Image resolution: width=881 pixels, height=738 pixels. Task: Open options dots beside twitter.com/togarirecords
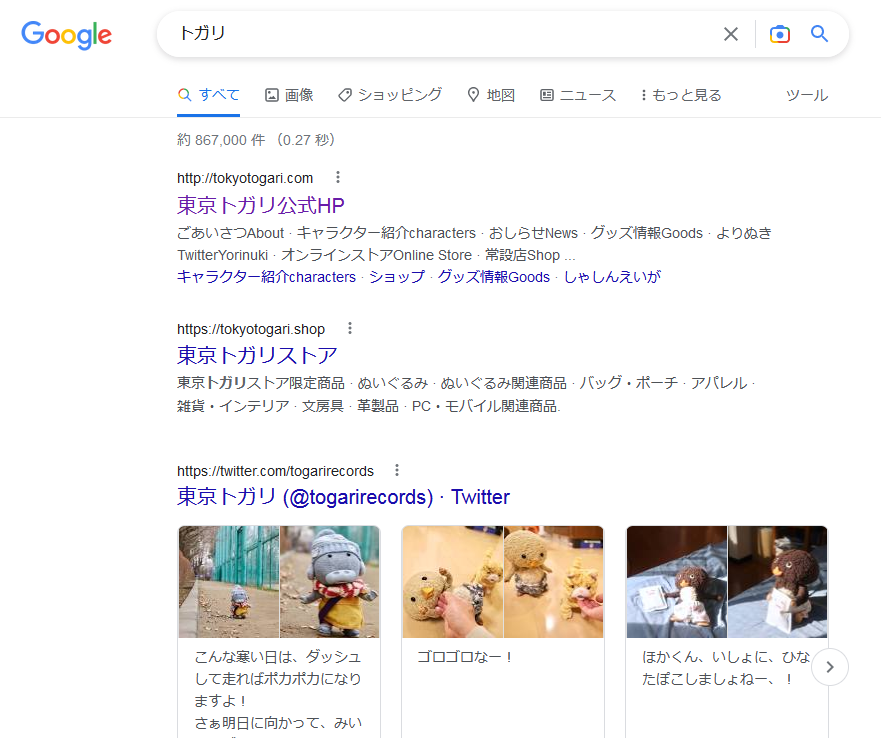tap(397, 470)
